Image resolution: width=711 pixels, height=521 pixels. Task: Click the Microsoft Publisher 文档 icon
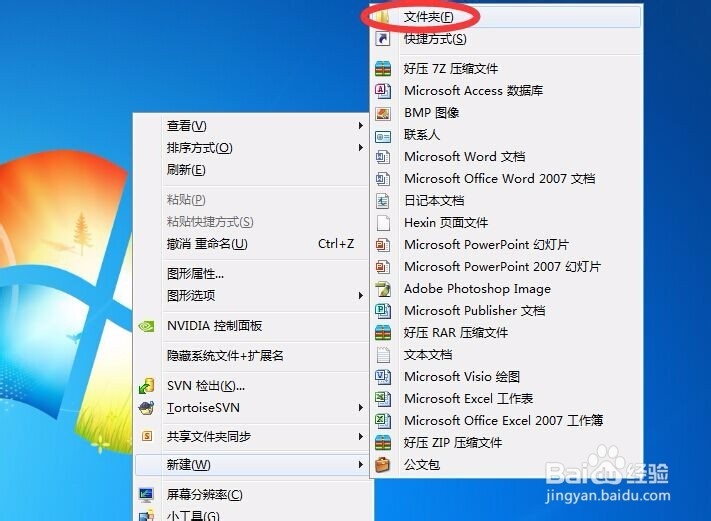(x=383, y=311)
